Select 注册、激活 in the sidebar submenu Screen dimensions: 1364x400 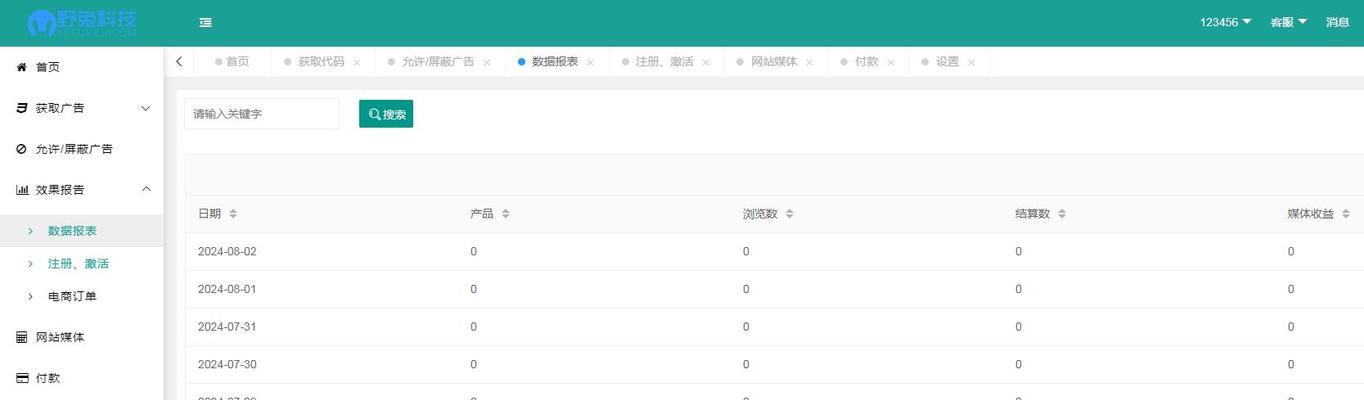(81, 264)
